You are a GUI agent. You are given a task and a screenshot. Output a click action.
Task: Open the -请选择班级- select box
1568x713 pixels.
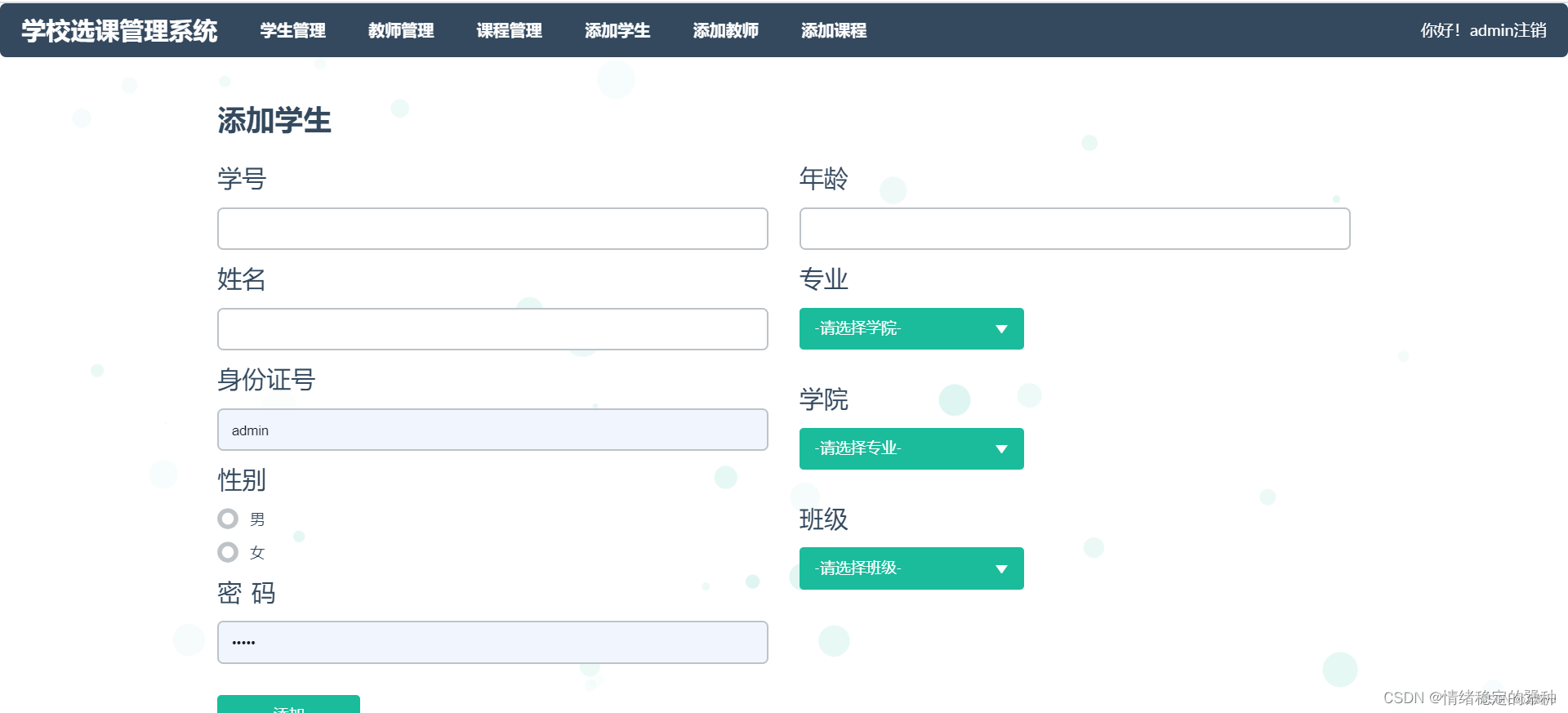point(911,568)
